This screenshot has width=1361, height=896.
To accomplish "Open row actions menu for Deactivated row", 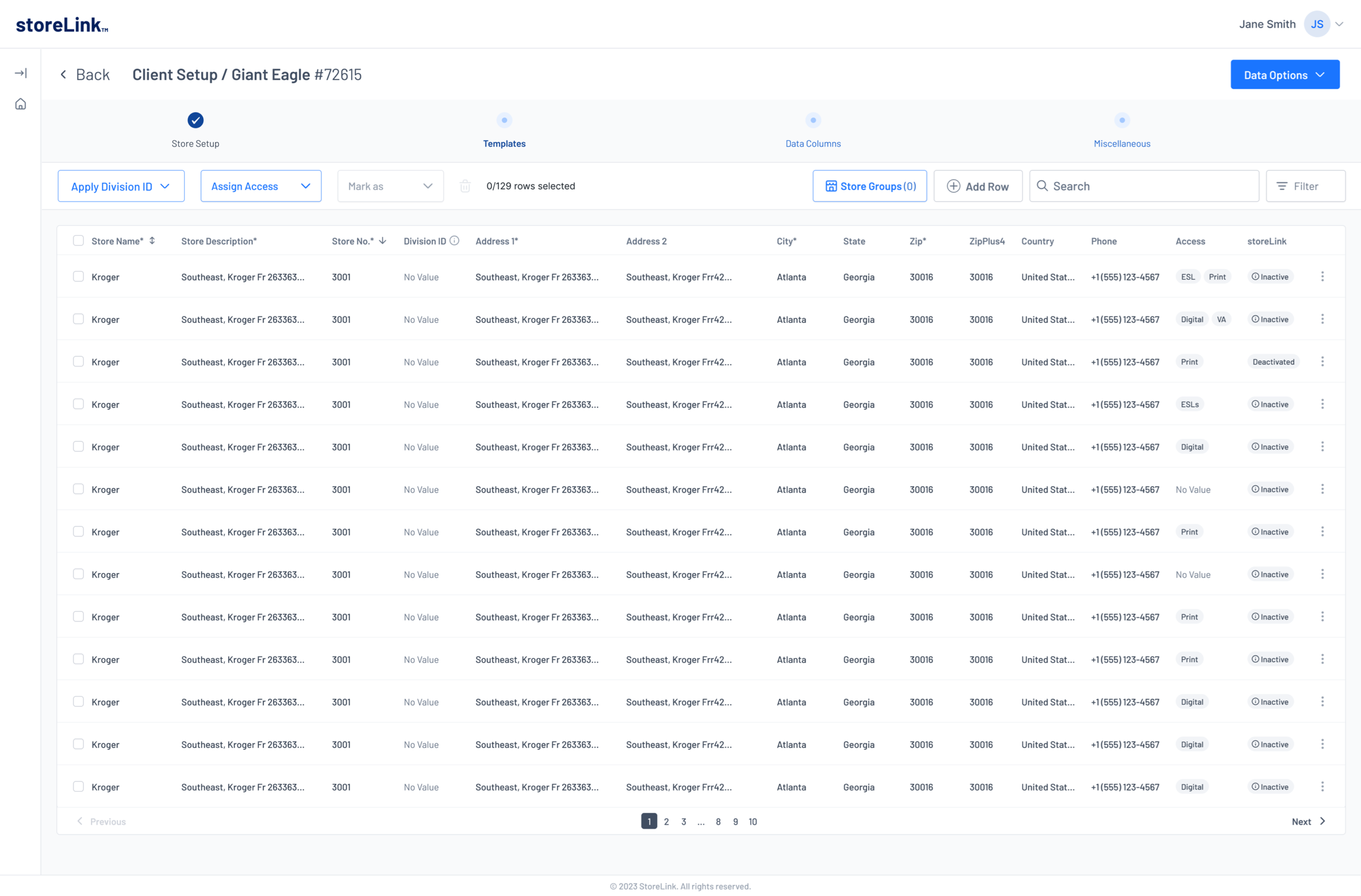I will [x=1322, y=361].
